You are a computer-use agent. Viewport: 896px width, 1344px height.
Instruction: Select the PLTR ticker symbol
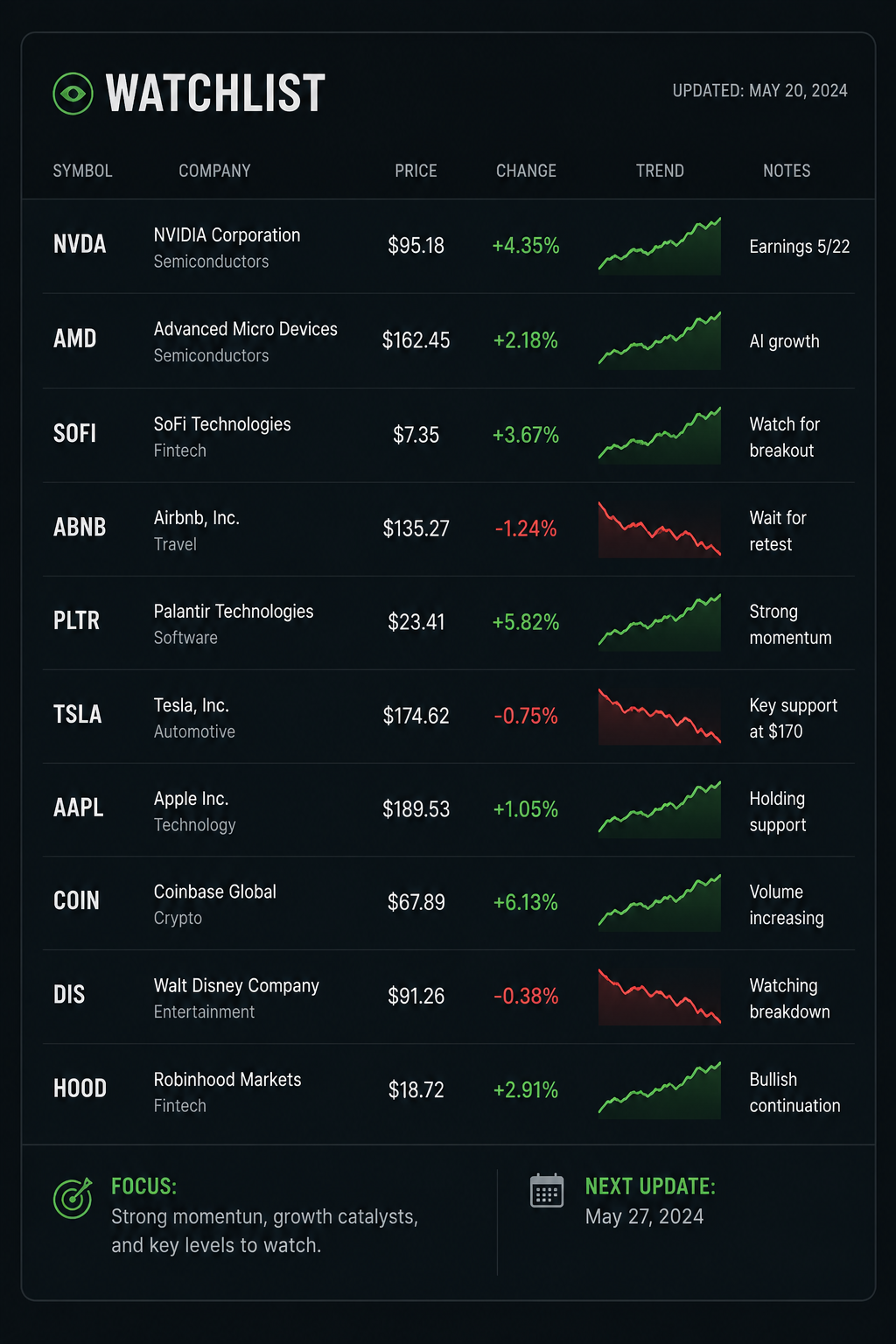(x=76, y=620)
